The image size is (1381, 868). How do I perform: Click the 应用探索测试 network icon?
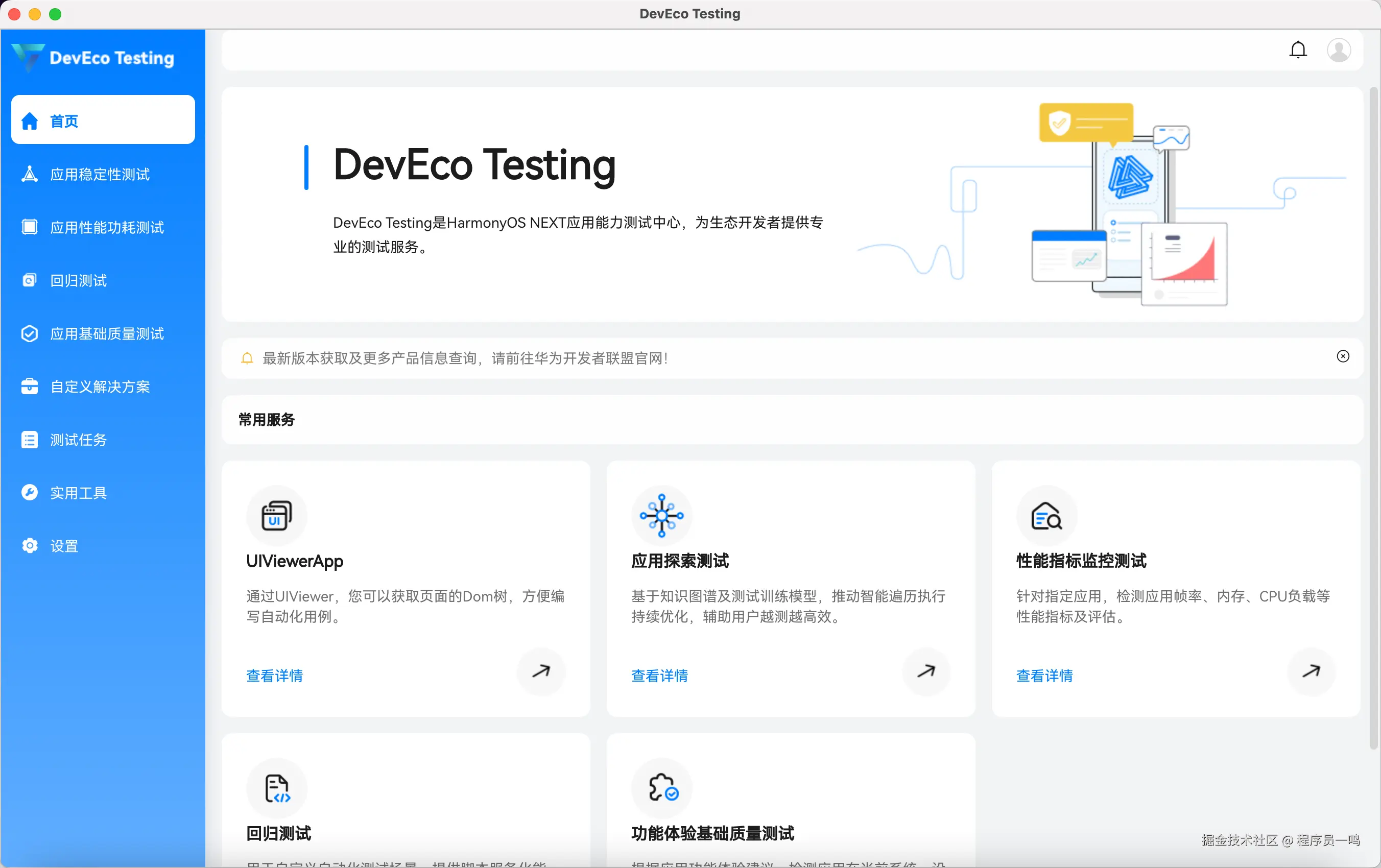point(661,515)
